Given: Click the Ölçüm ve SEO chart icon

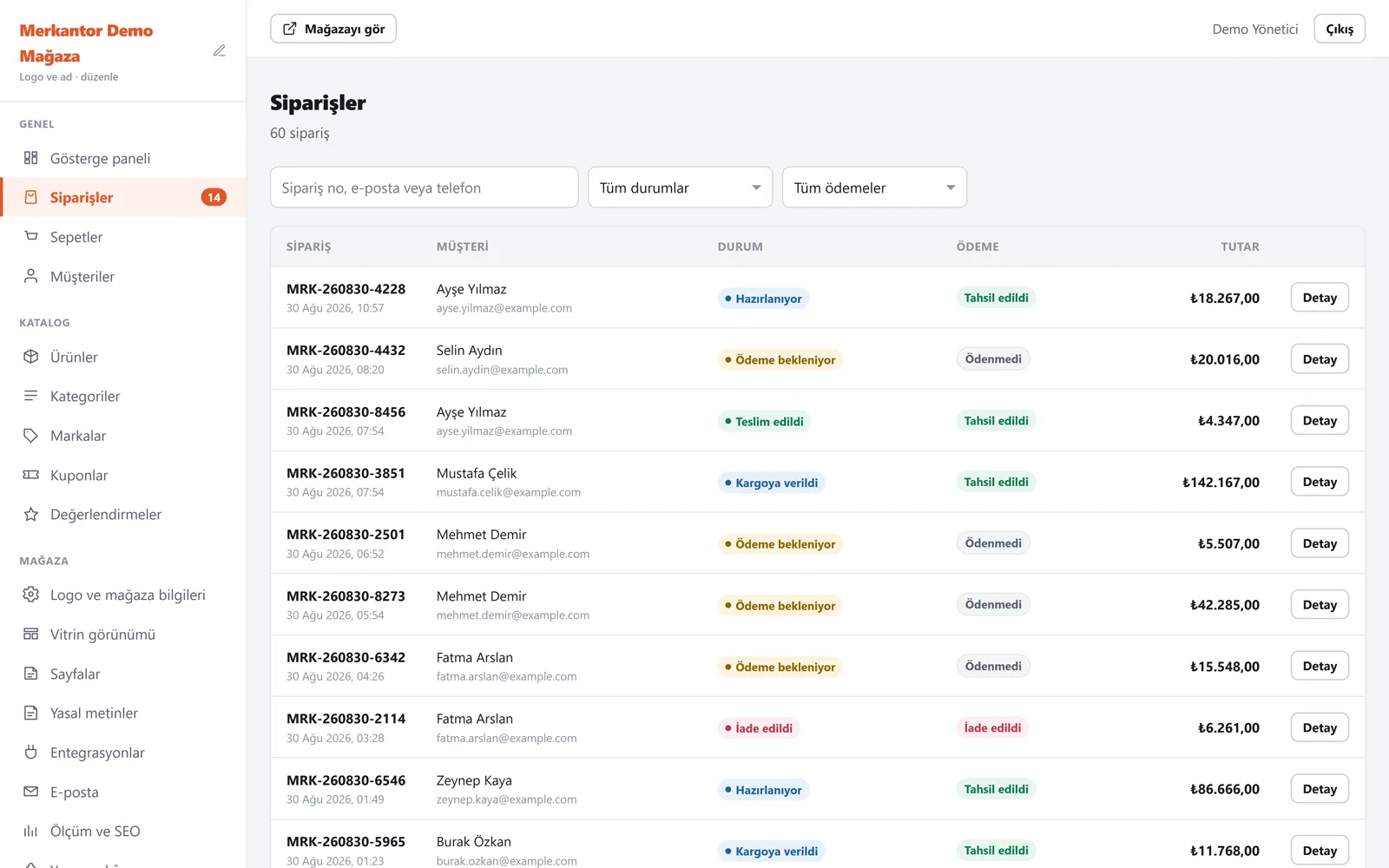Looking at the screenshot, I should click(x=31, y=832).
